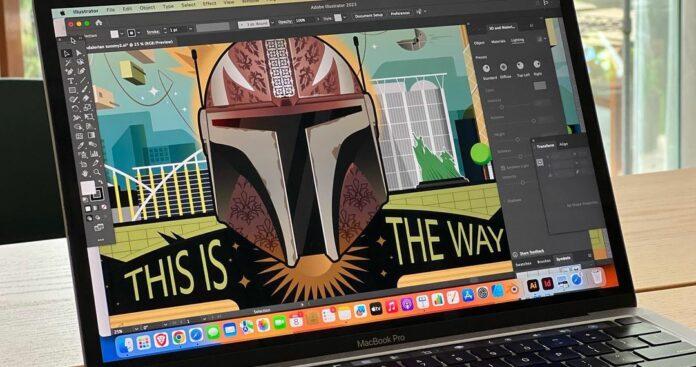Open the Object menu
Image resolution: width=696 pixels, height=367 pixels.
(147, 8)
